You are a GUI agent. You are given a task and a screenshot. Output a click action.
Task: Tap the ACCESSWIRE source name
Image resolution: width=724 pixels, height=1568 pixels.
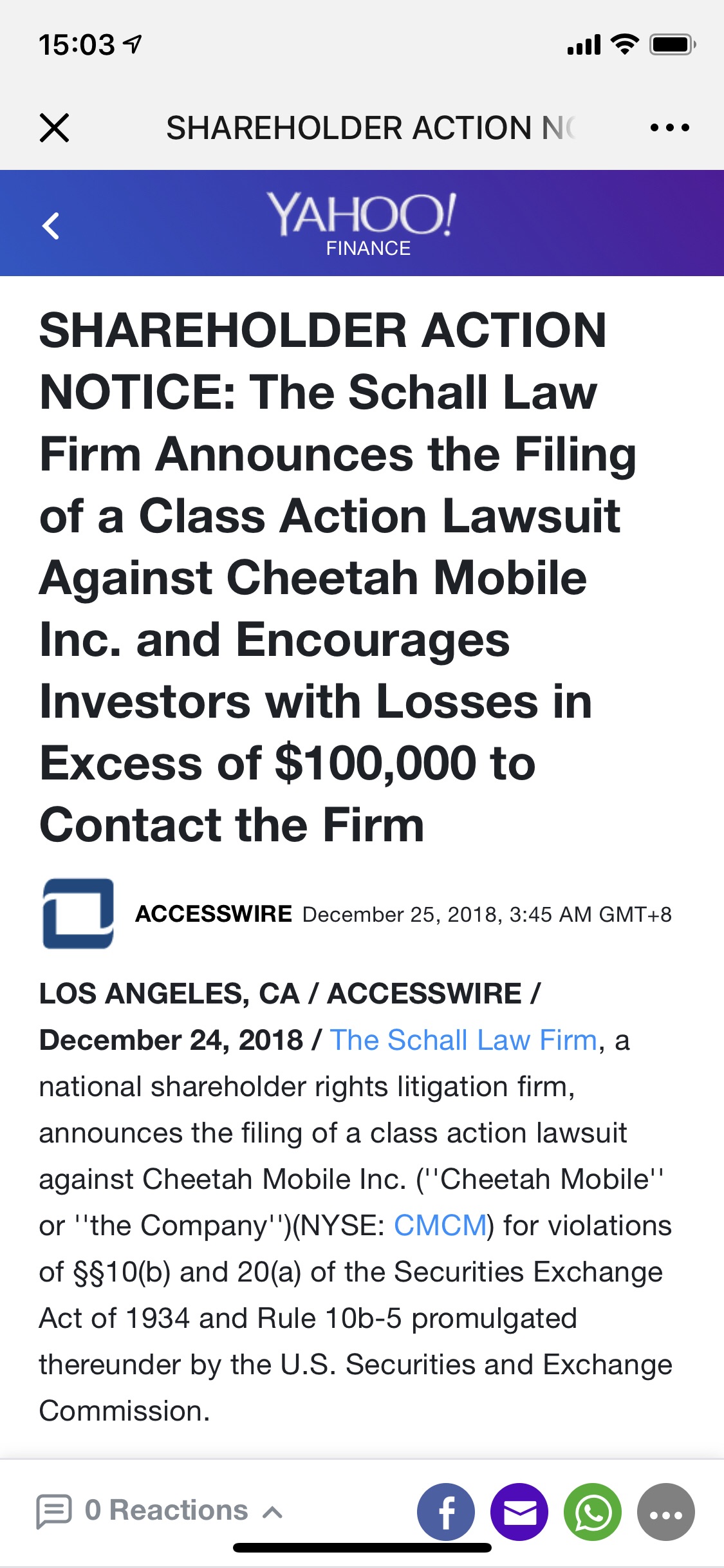[214, 914]
